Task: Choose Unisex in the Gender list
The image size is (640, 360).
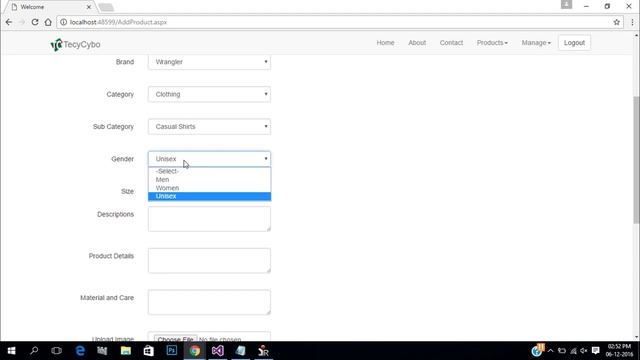Action: [209, 196]
